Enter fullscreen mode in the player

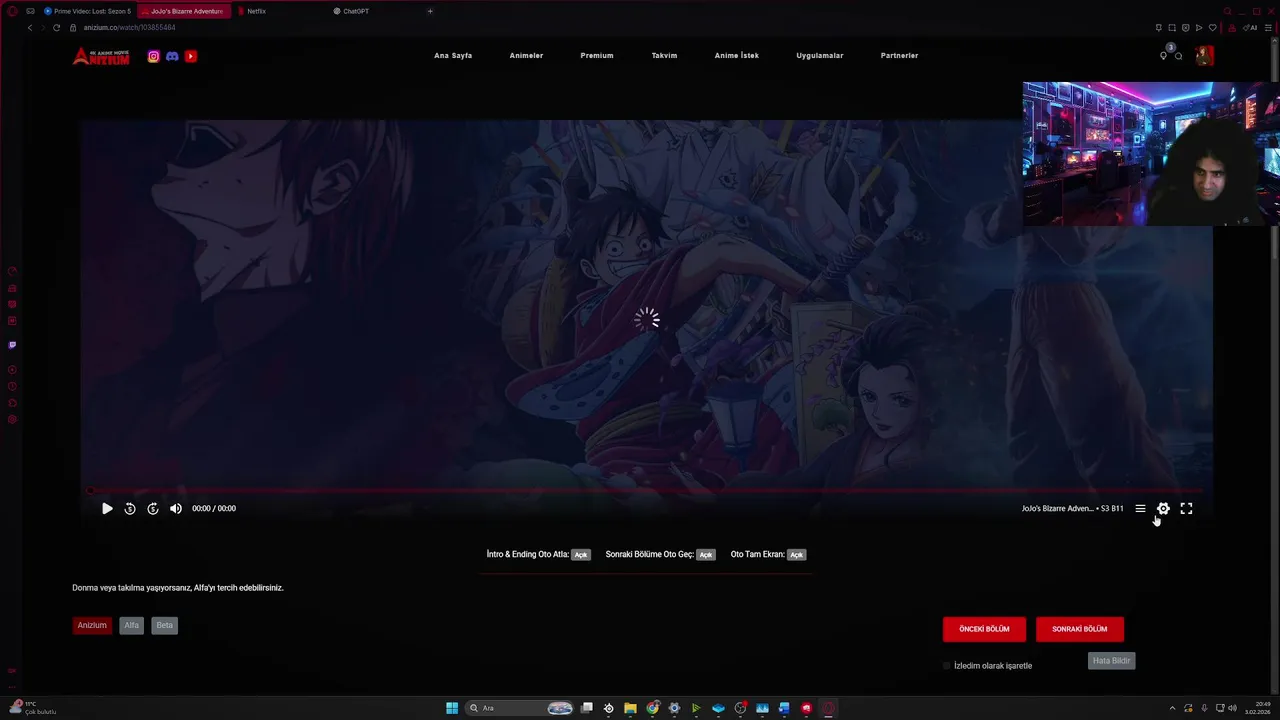click(x=1186, y=509)
